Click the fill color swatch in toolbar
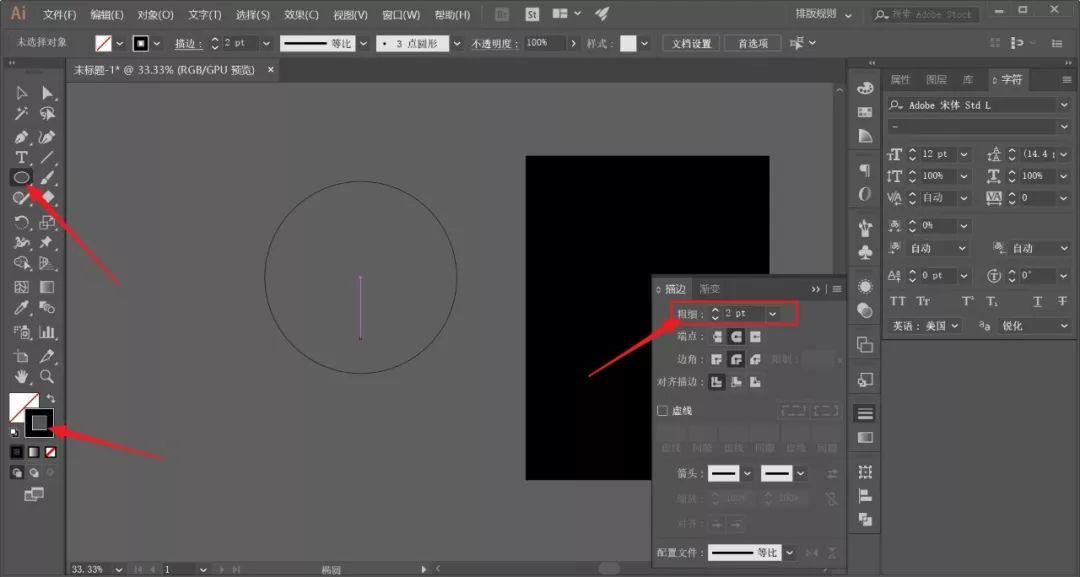1080x577 pixels. click(x=23, y=407)
